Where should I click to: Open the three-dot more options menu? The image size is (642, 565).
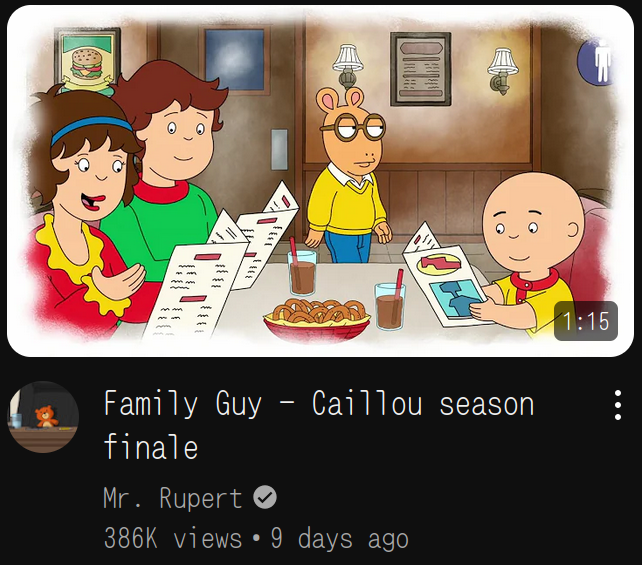click(x=618, y=405)
